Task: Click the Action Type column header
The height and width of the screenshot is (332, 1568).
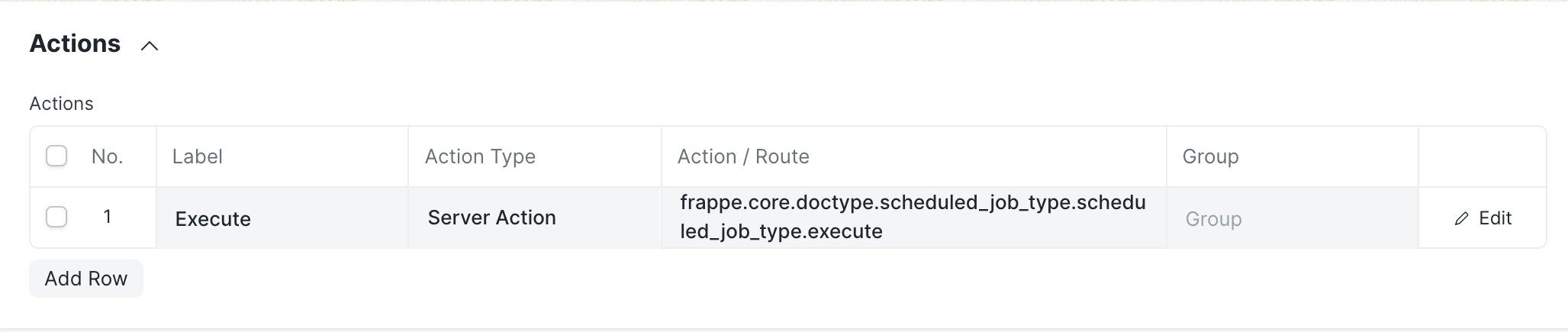Action: tap(480, 156)
